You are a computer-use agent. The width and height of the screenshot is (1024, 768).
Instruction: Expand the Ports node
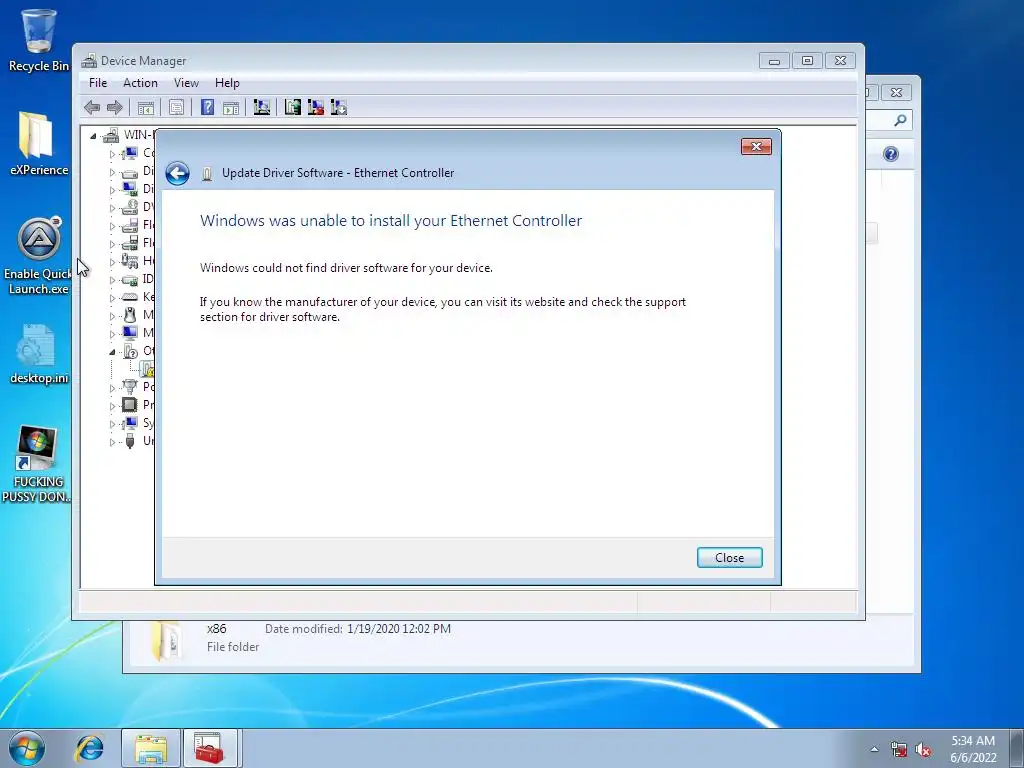[x=112, y=388]
